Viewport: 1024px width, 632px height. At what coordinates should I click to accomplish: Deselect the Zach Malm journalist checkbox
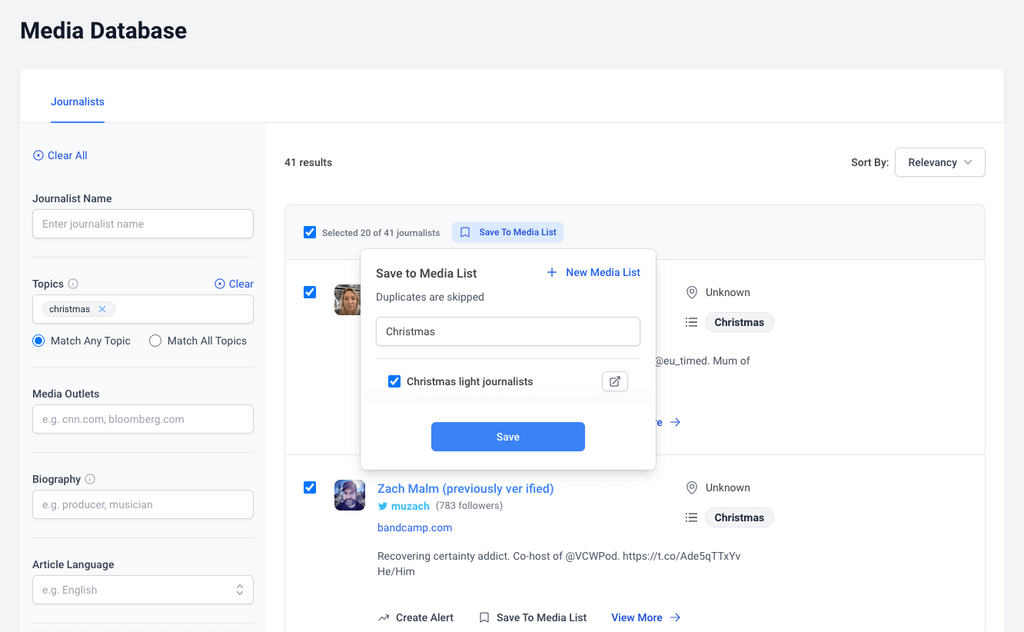point(310,488)
